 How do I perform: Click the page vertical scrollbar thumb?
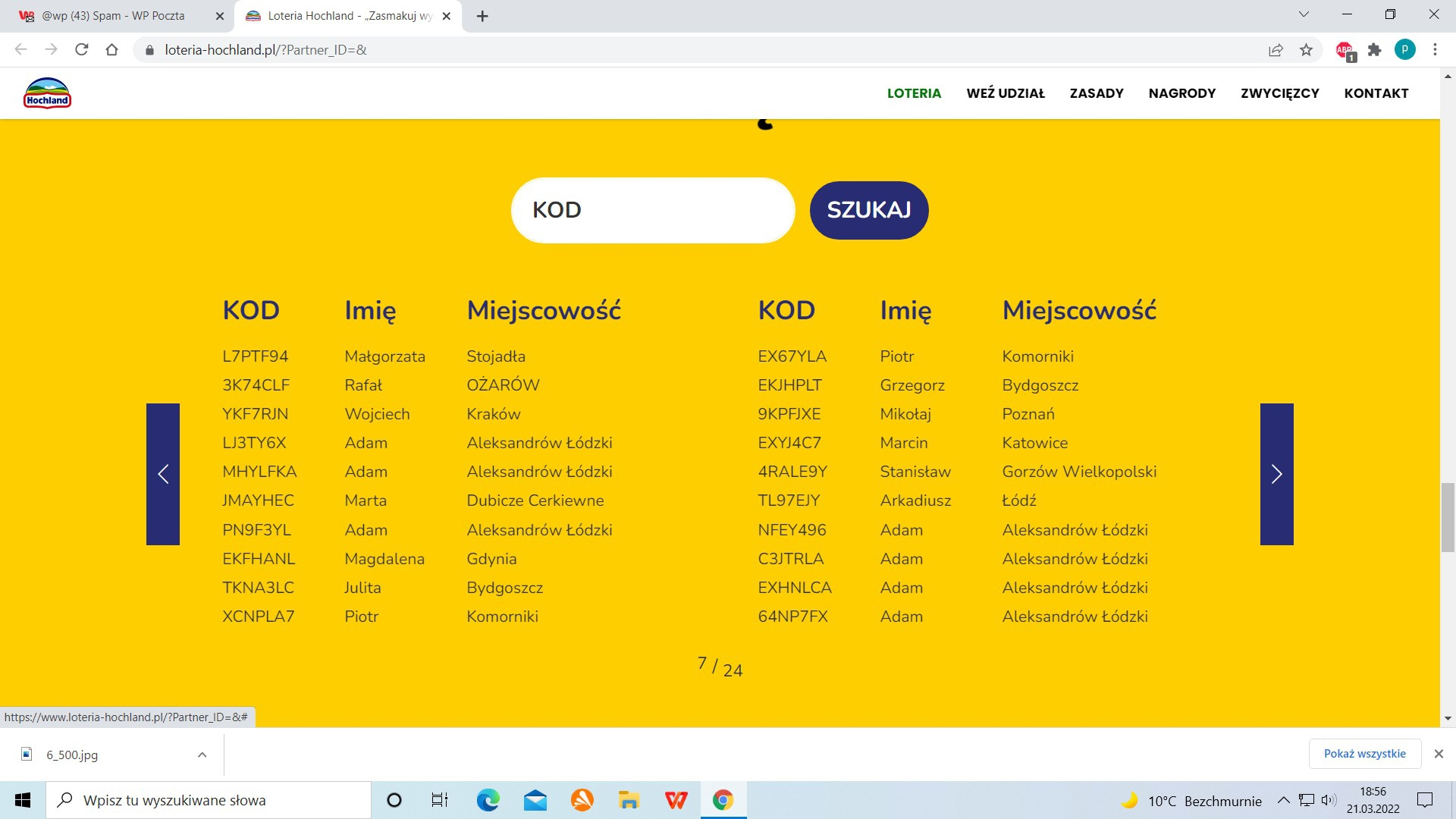point(1448,516)
